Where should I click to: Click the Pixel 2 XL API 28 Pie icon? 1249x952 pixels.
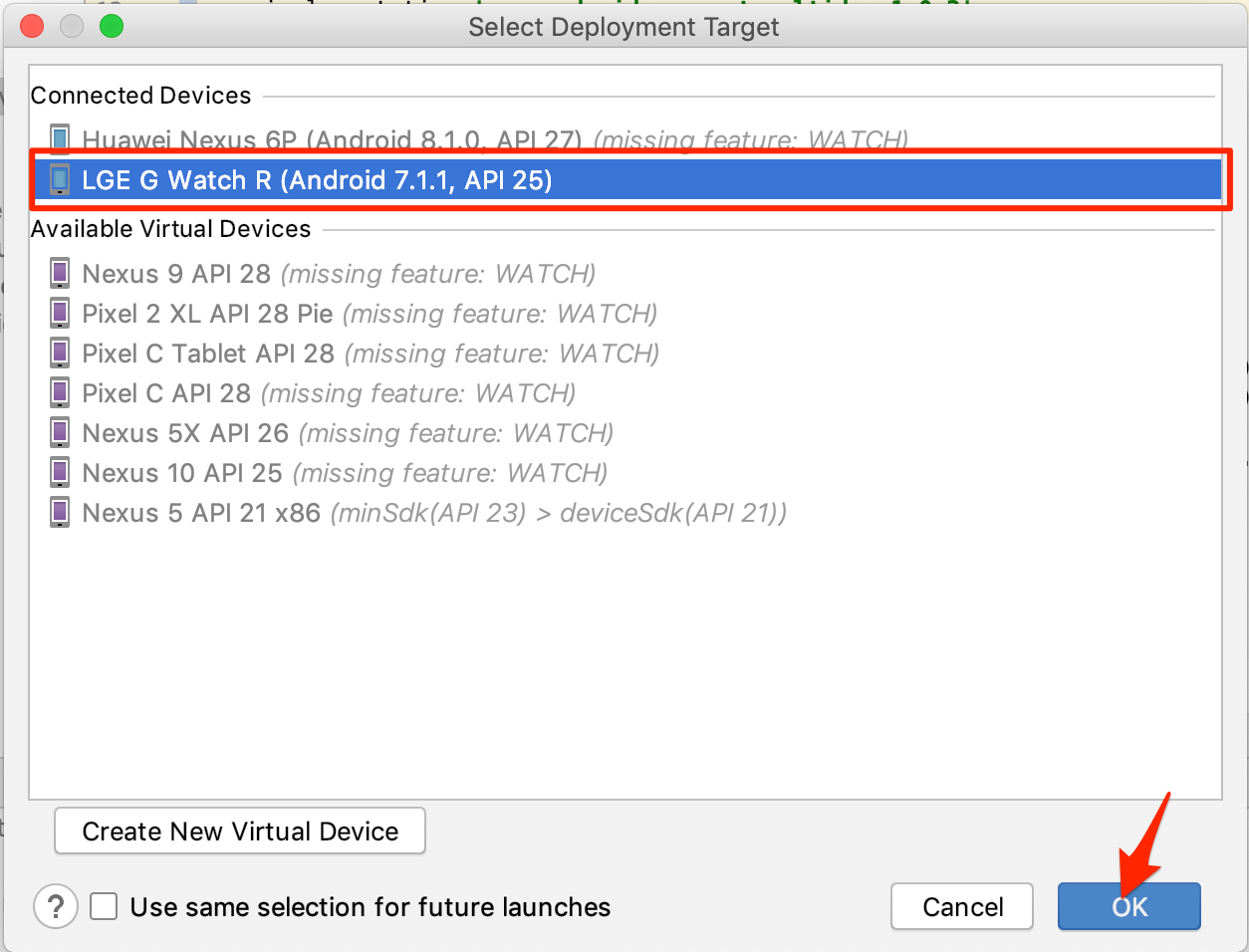(x=60, y=313)
